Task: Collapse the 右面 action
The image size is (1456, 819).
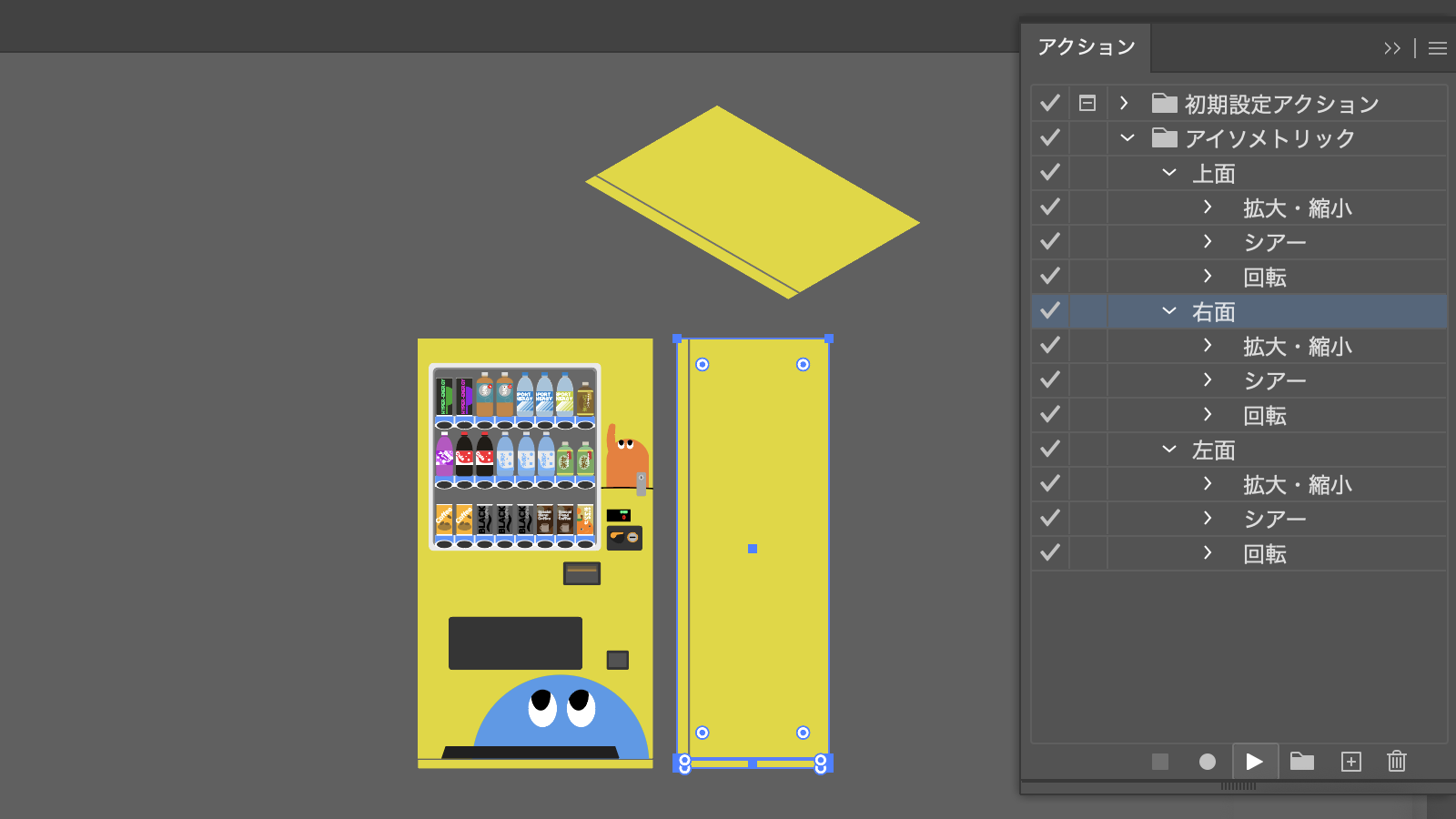Action: [x=1169, y=311]
